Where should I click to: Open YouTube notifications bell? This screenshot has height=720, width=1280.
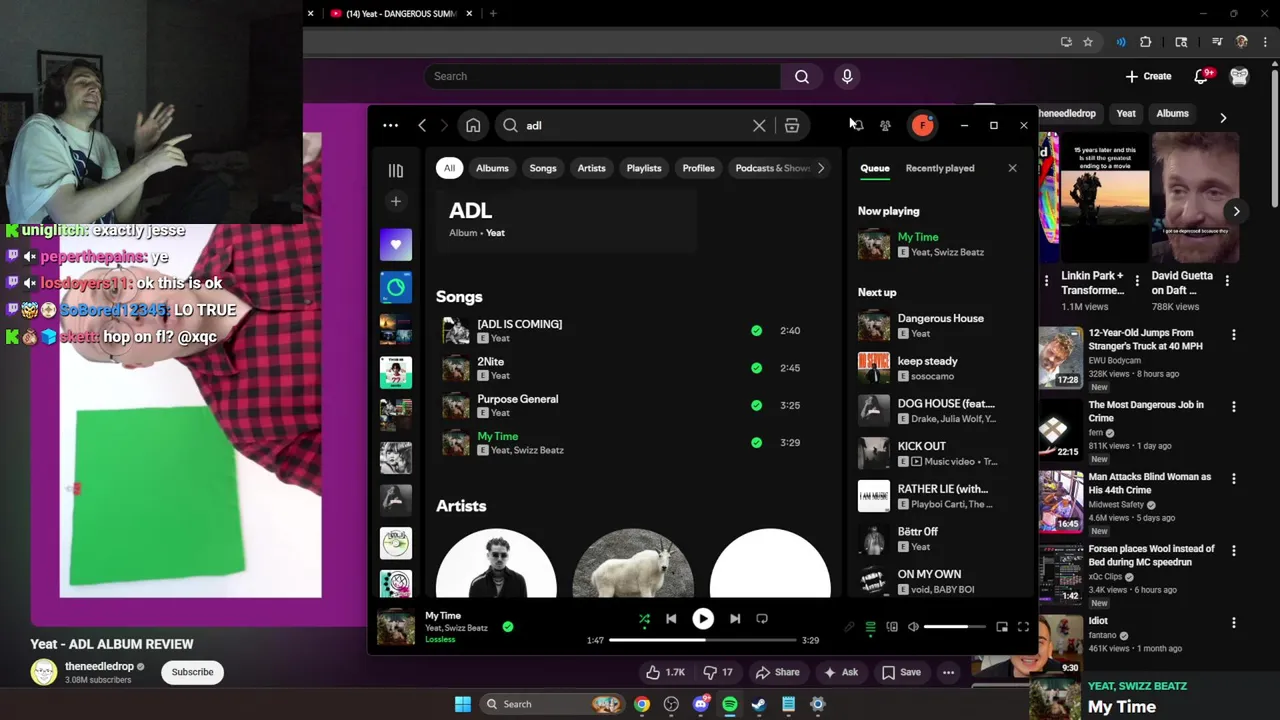coord(1202,76)
